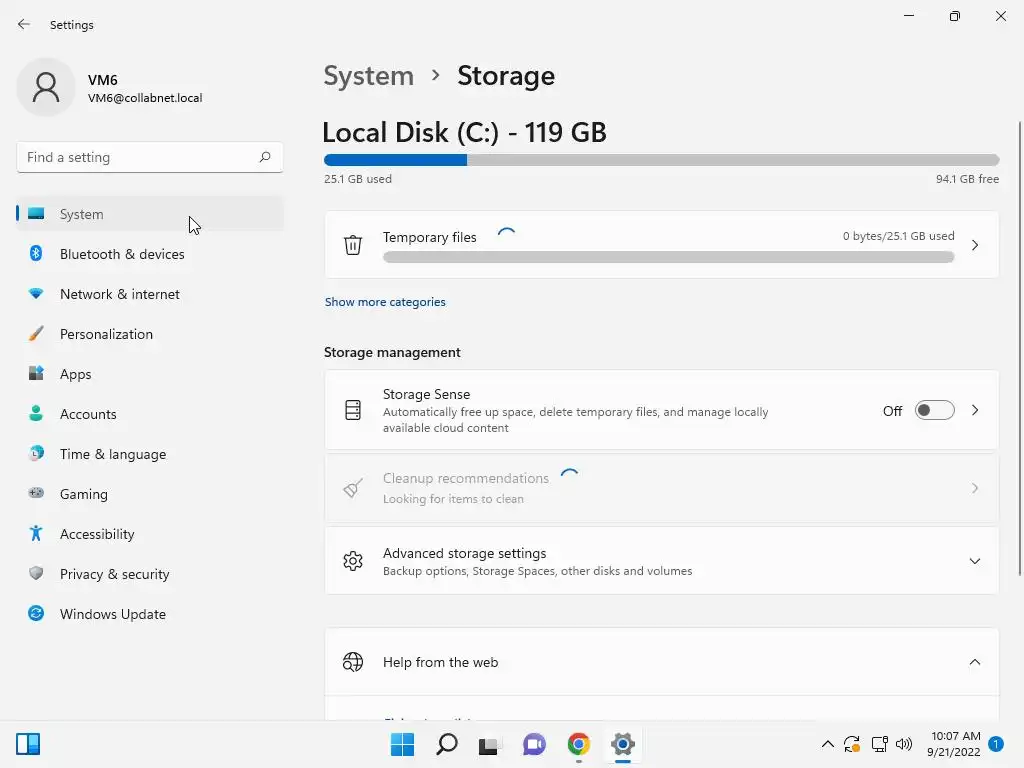Click the Privacy & security shield icon
1024x768 pixels.
(36, 574)
